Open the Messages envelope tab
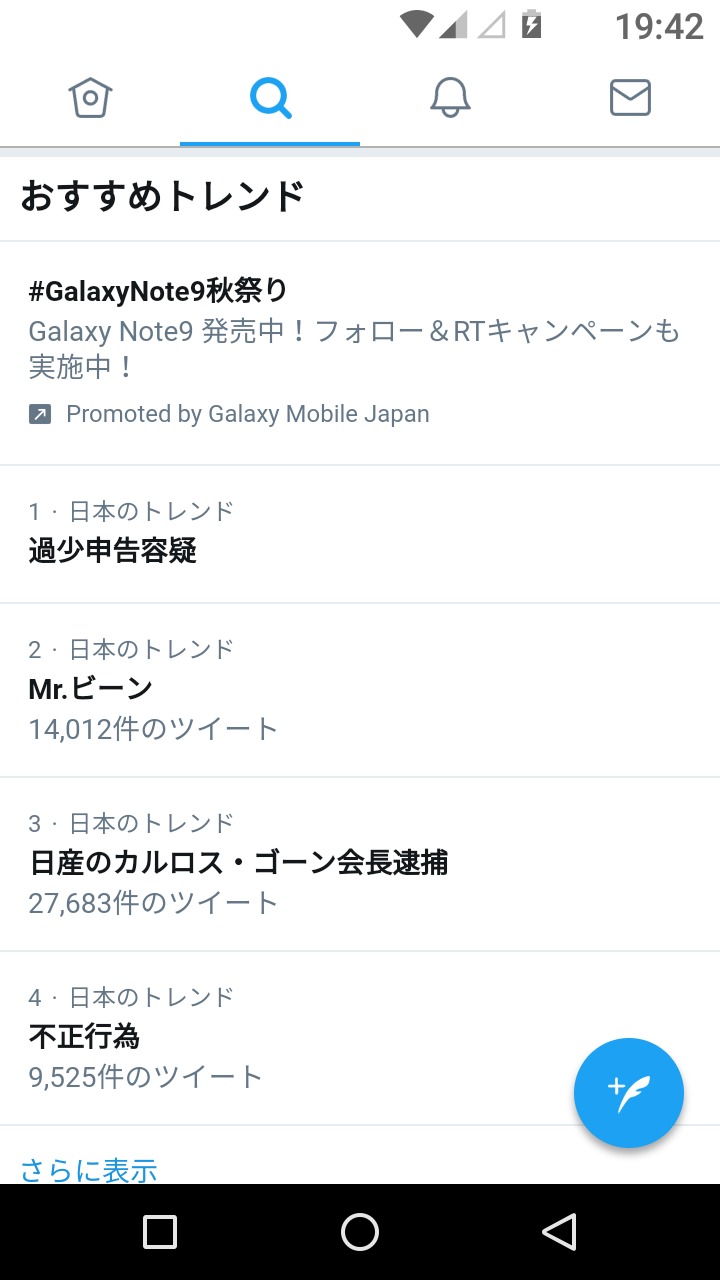 pos(630,98)
